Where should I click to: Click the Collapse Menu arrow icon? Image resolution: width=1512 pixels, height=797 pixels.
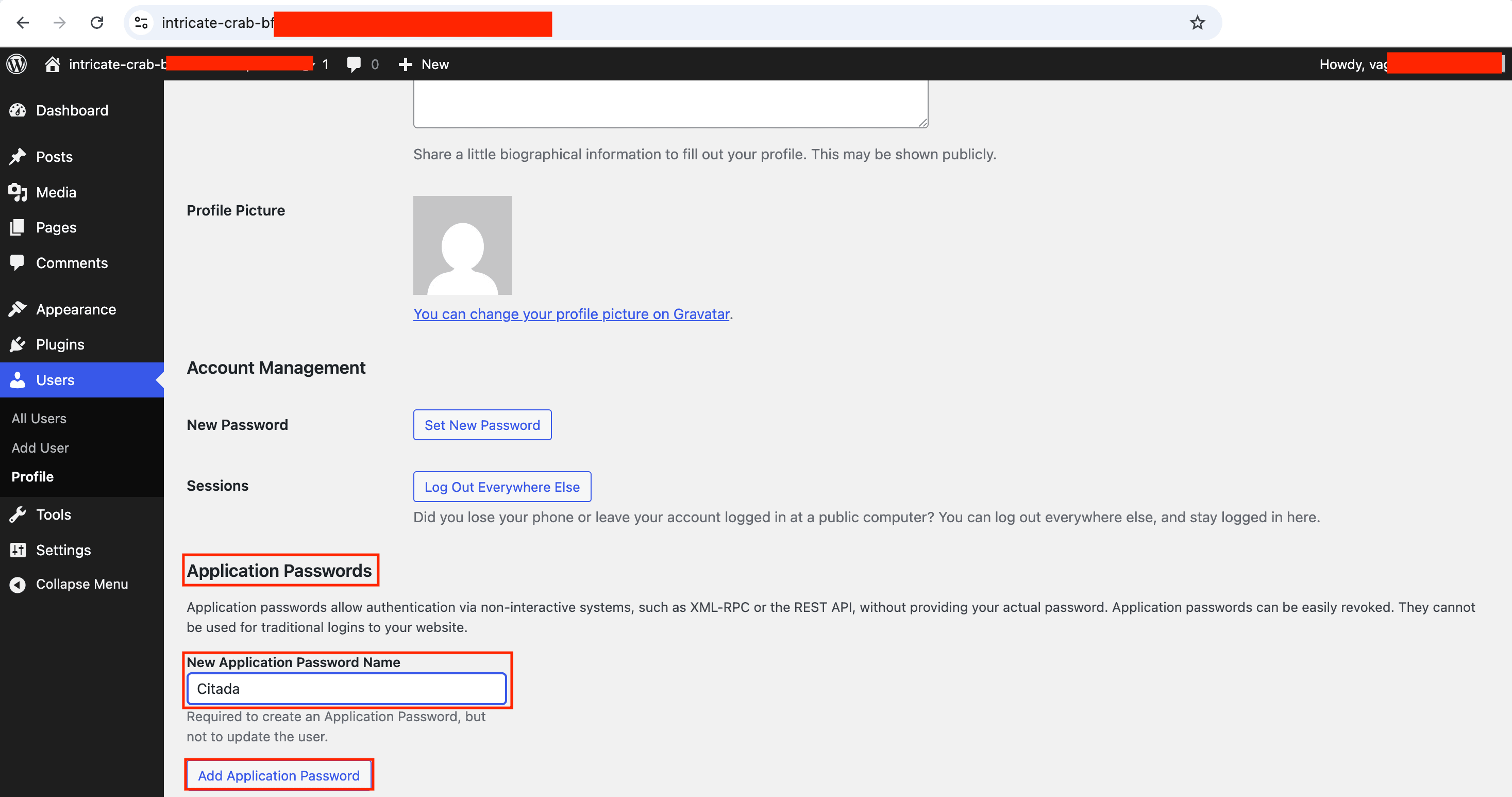[x=18, y=585]
